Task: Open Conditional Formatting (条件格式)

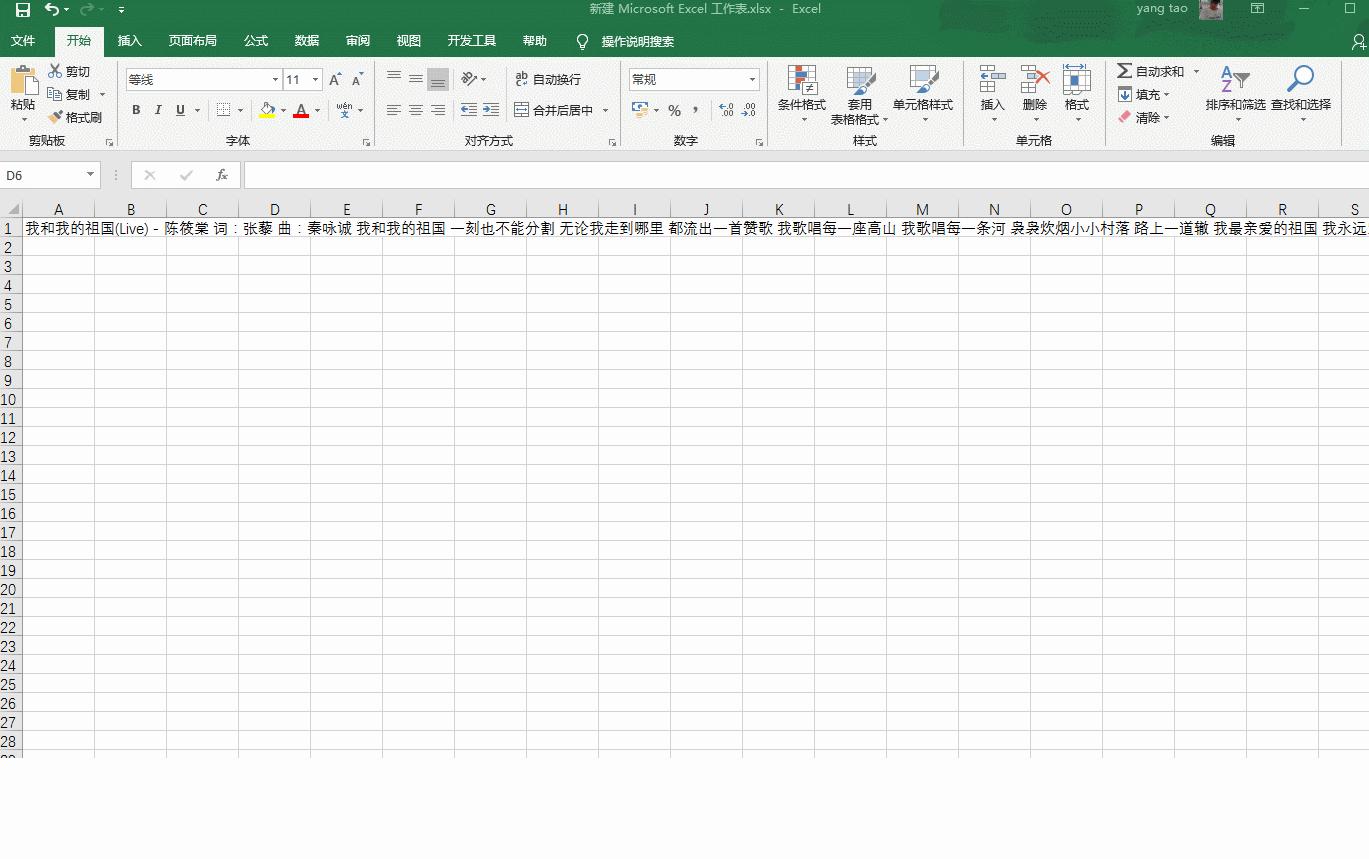Action: point(802,94)
